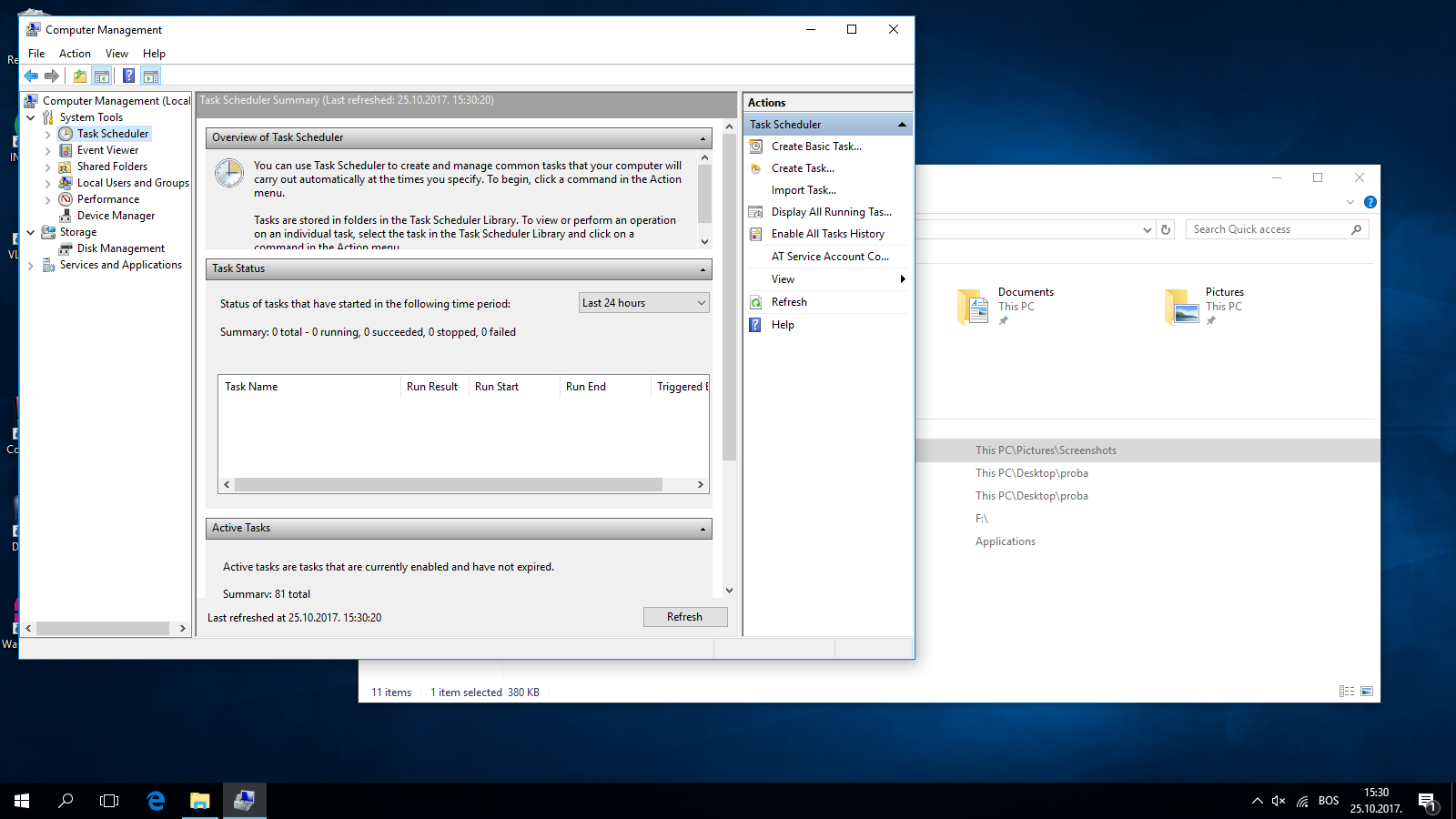Expand the Local Users and Groups branch
The image size is (1456, 819).
tap(48, 183)
